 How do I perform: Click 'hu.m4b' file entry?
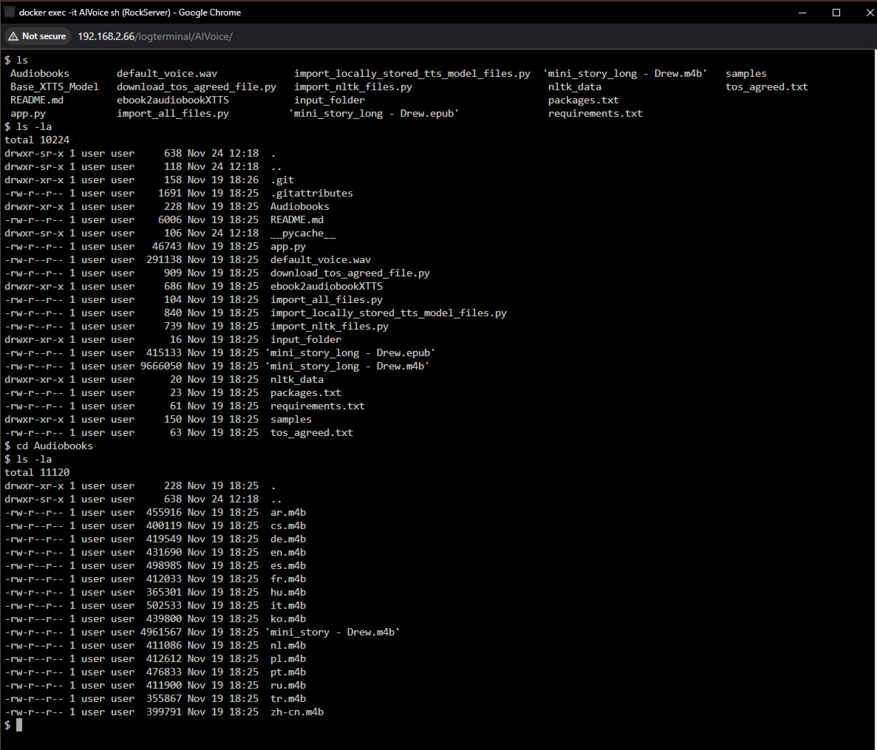[x=288, y=593]
